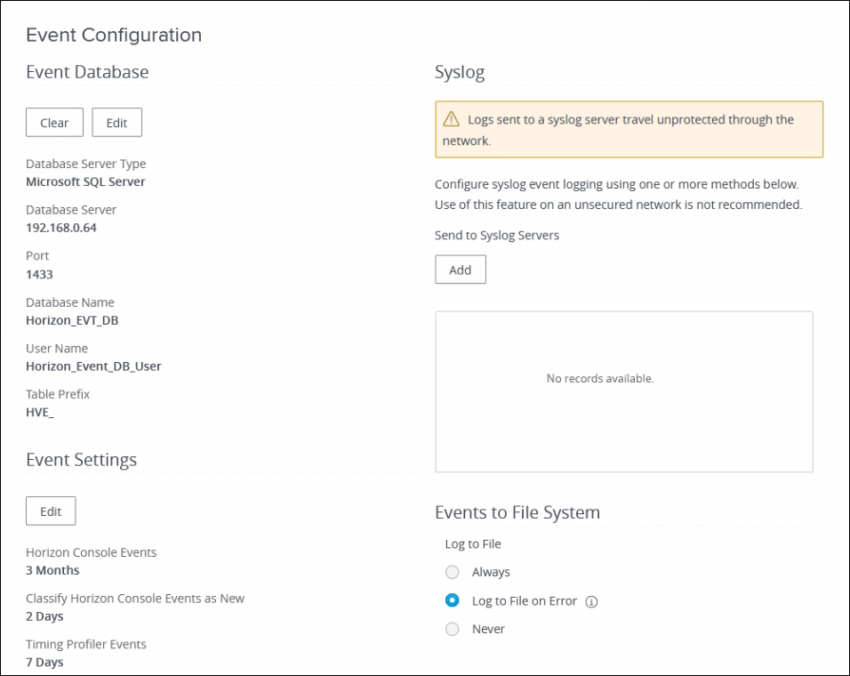Collapse the Event Settings section header
Image resolution: width=850 pixels, height=676 pixels.
(81, 460)
